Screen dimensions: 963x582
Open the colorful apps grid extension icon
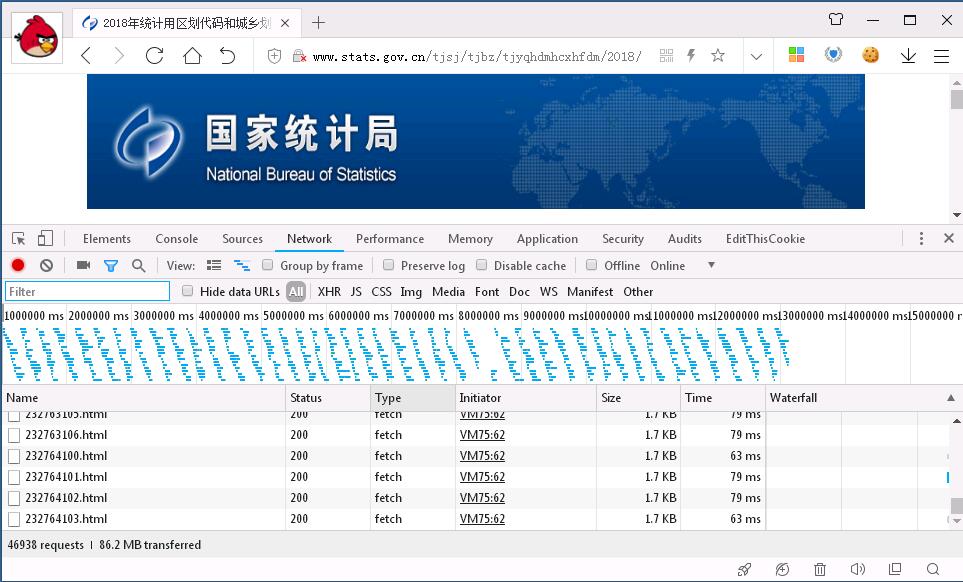(796, 55)
